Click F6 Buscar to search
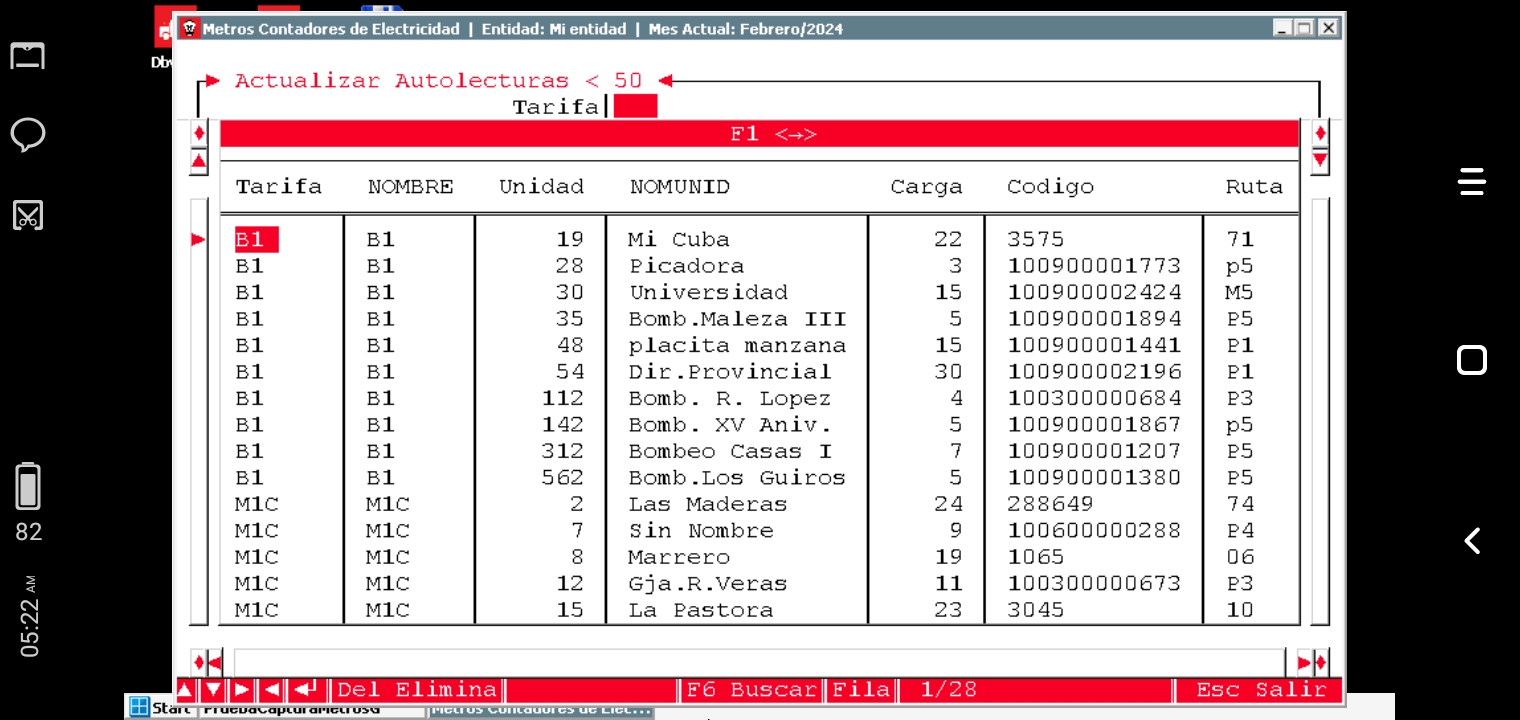Screen dimensions: 1520x720 click(750, 690)
